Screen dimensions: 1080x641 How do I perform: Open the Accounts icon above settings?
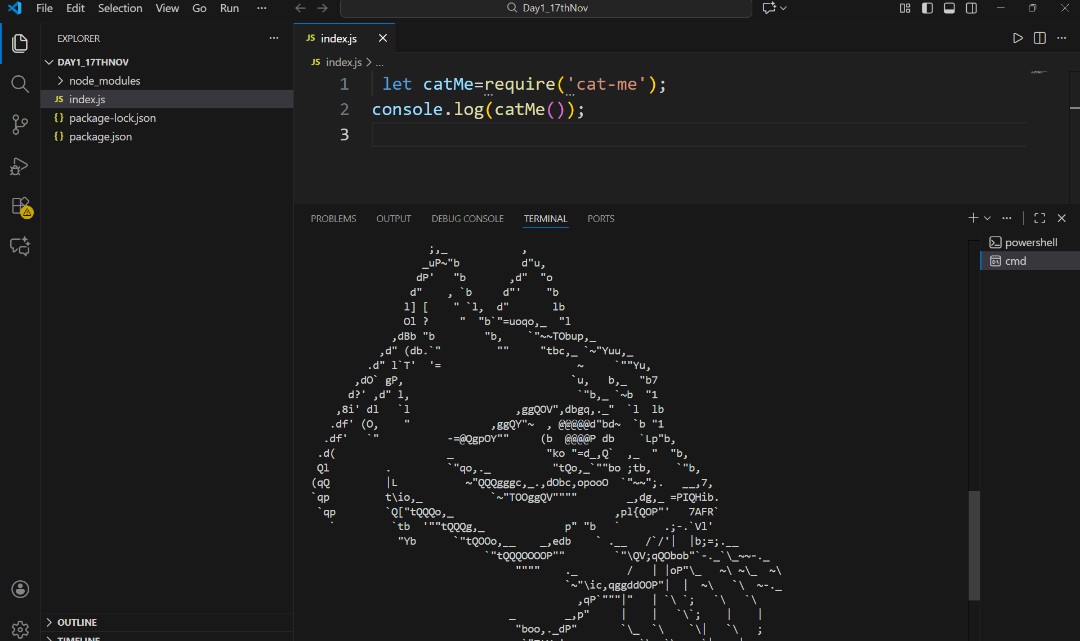19,589
